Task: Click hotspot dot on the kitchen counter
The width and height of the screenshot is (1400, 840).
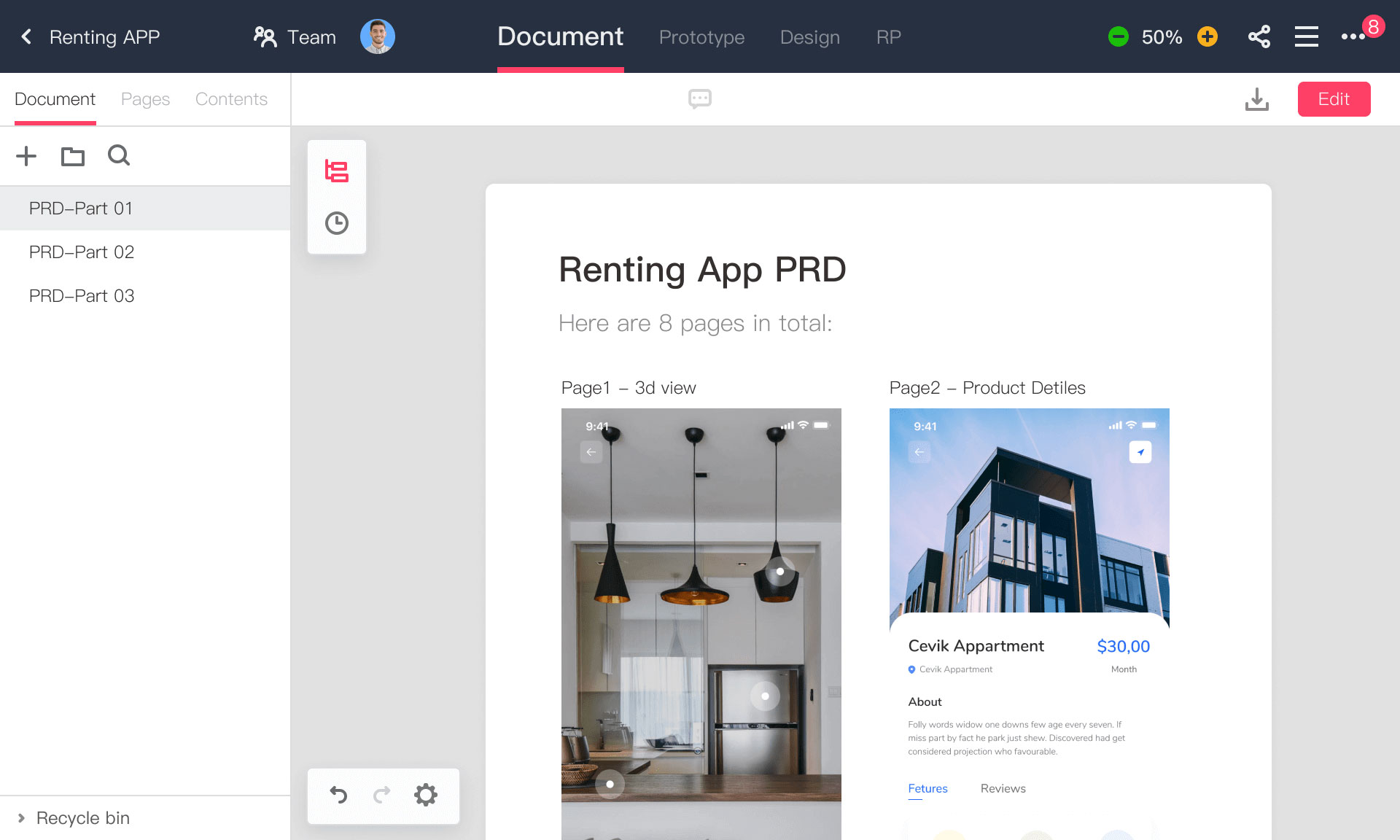Action: [610, 785]
